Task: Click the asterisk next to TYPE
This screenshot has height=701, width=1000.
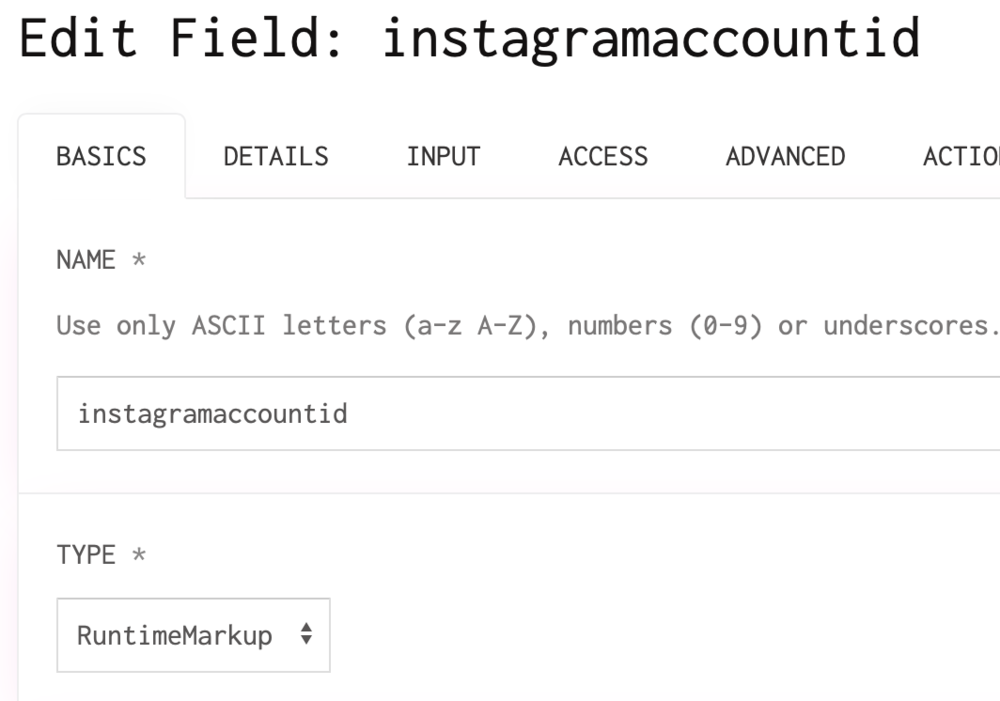Action: (139, 556)
